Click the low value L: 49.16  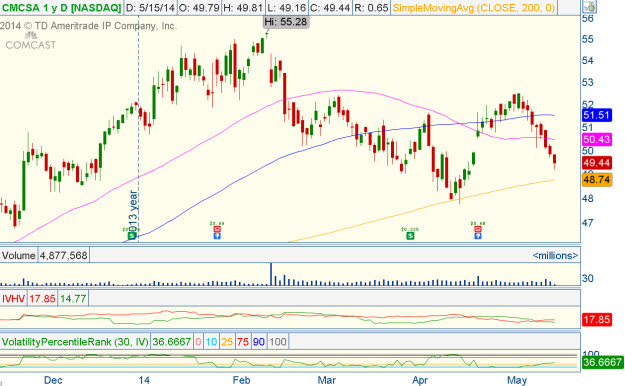point(286,7)
